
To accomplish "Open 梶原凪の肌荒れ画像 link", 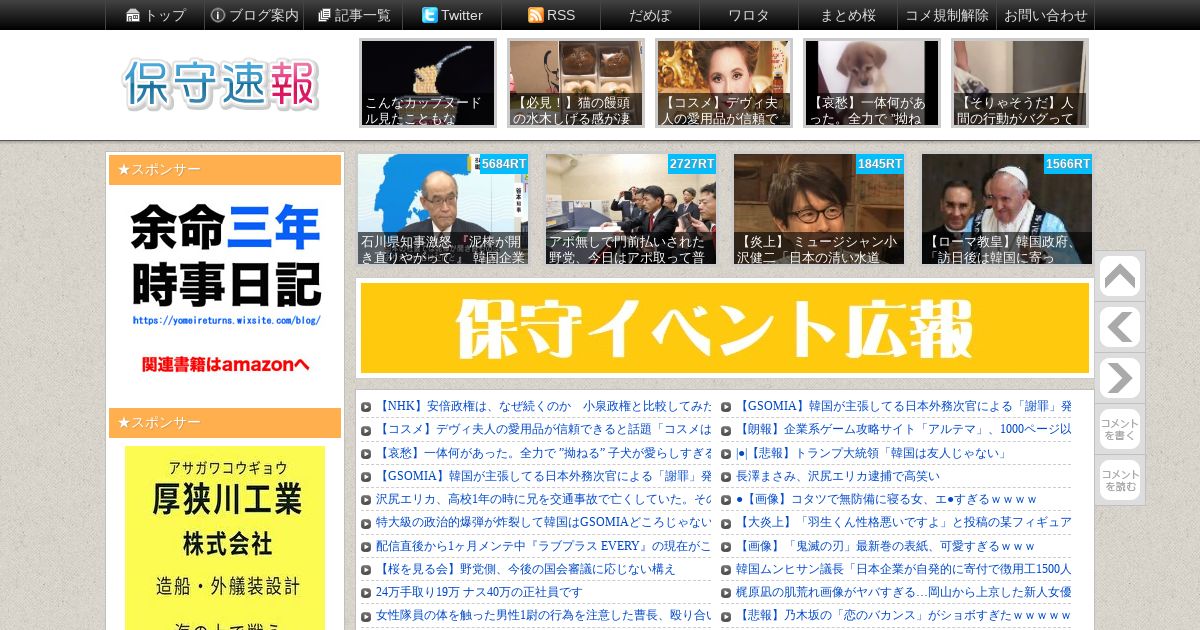I will [903, 592].
